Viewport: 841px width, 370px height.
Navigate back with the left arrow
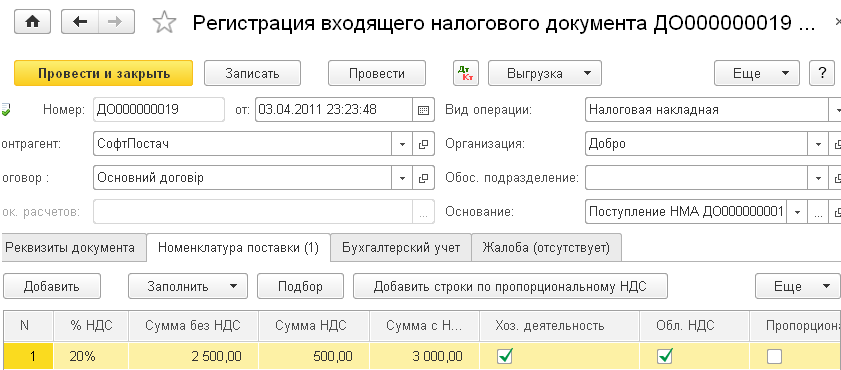tap(80, 21)
